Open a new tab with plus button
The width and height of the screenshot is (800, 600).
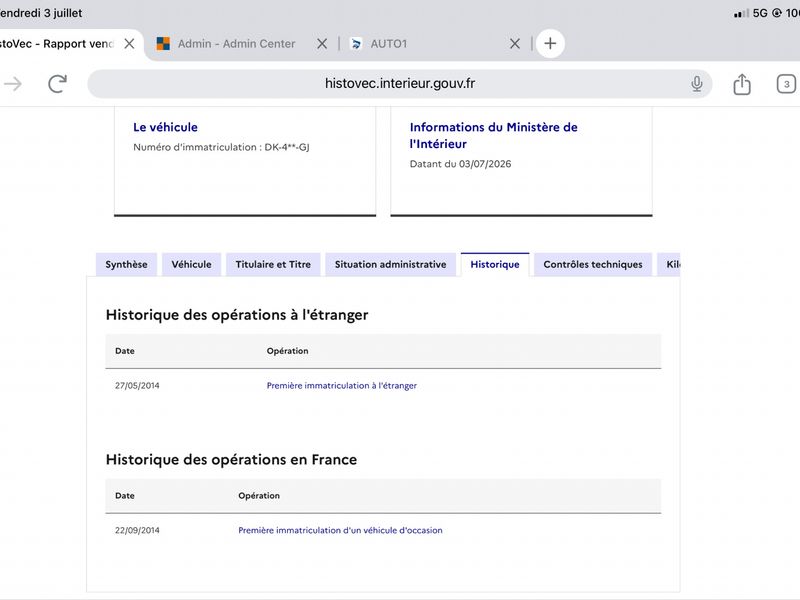(x=550, y=43)
